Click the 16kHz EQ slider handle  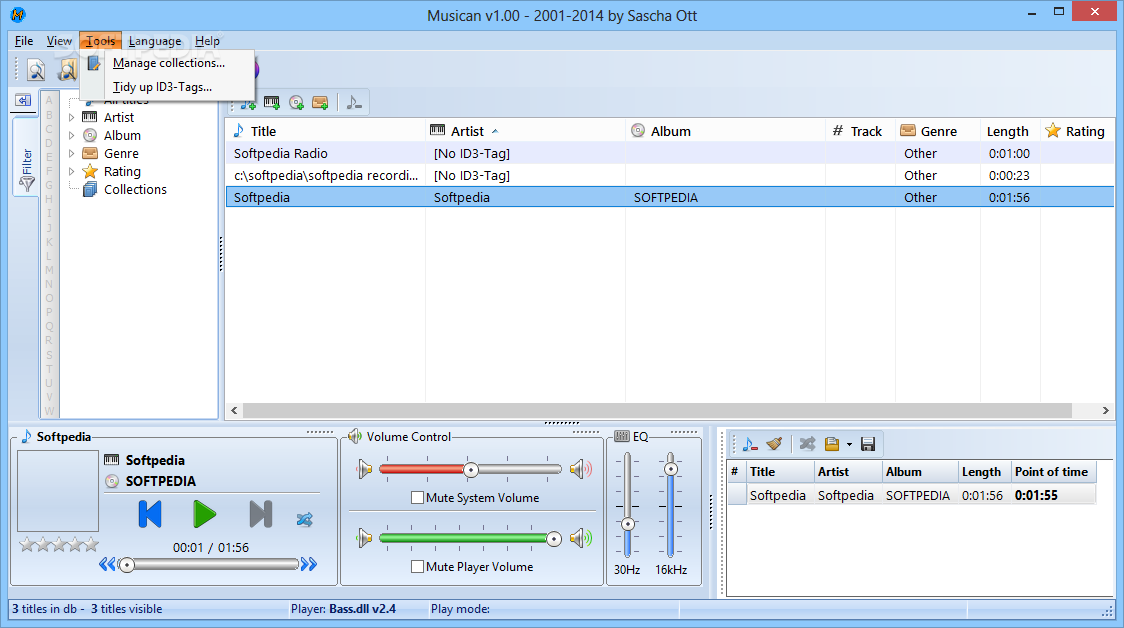tap(671, 469)
